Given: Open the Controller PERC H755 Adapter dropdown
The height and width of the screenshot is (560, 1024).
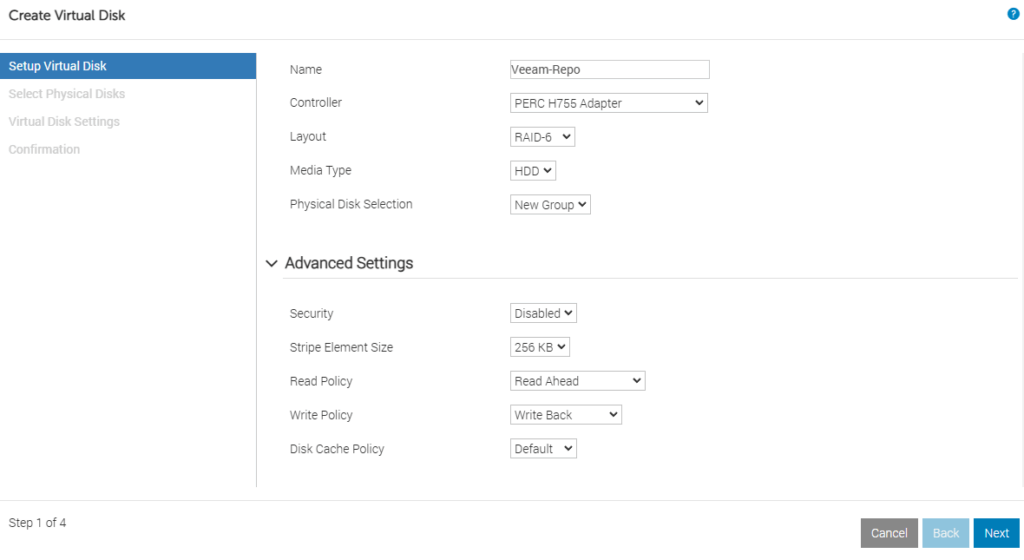Looking at the screenshot, I should click(609, 103).
